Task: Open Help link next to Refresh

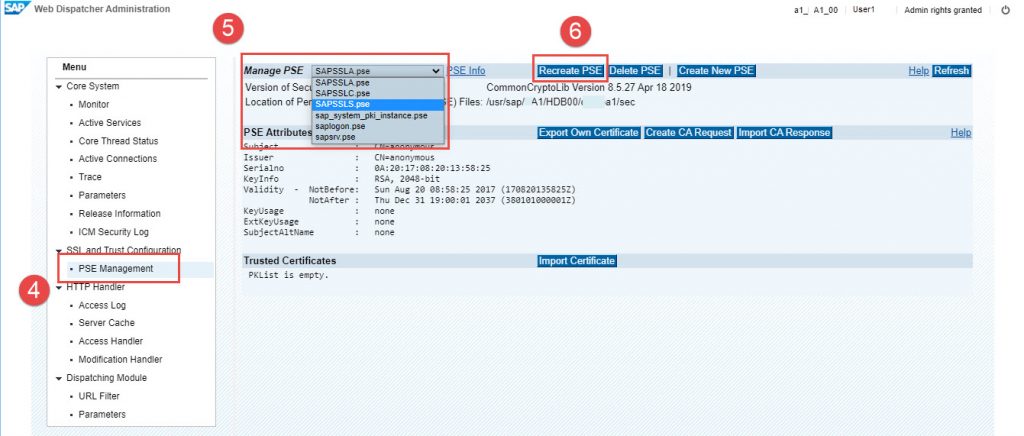Action: coord(918,70)
